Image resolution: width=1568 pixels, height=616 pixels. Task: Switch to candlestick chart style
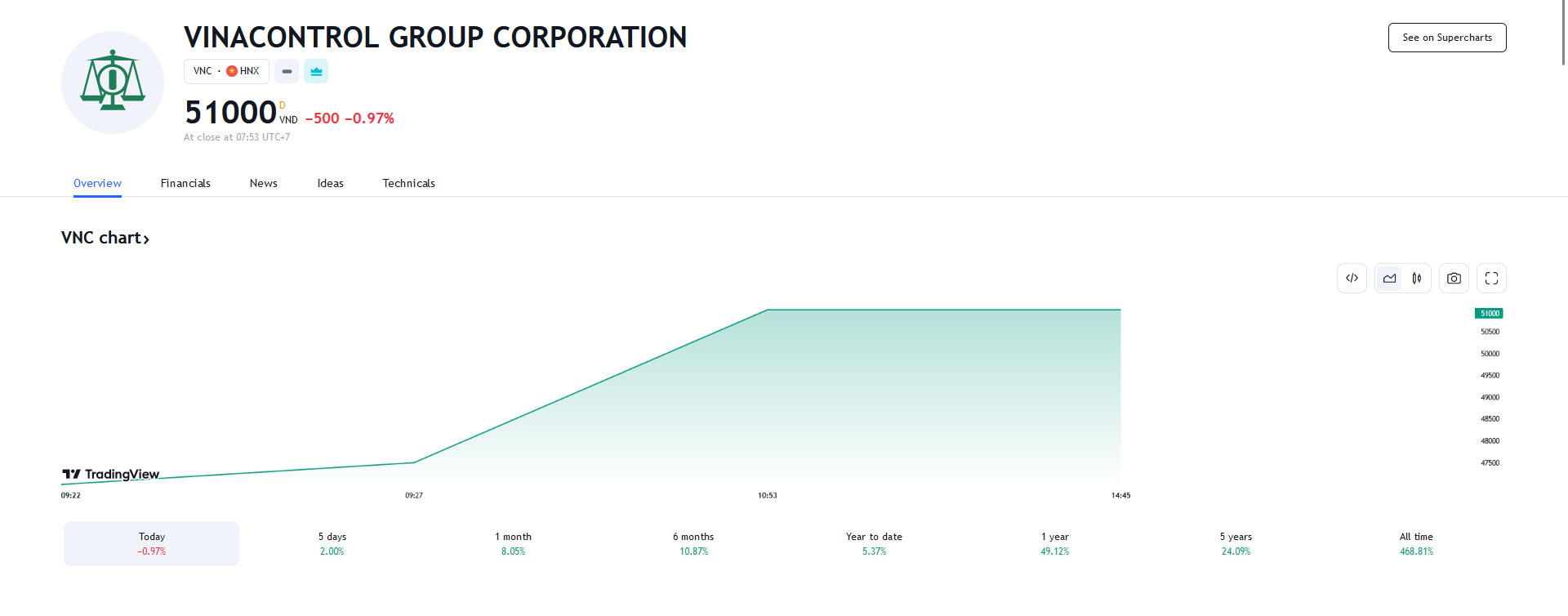pos(1417,279)
